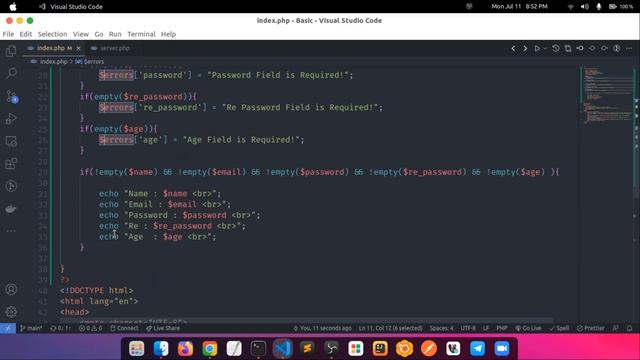640x360 pixels.
Task: Toggle Spell checker in status bar
Action: tap(560, 328)
